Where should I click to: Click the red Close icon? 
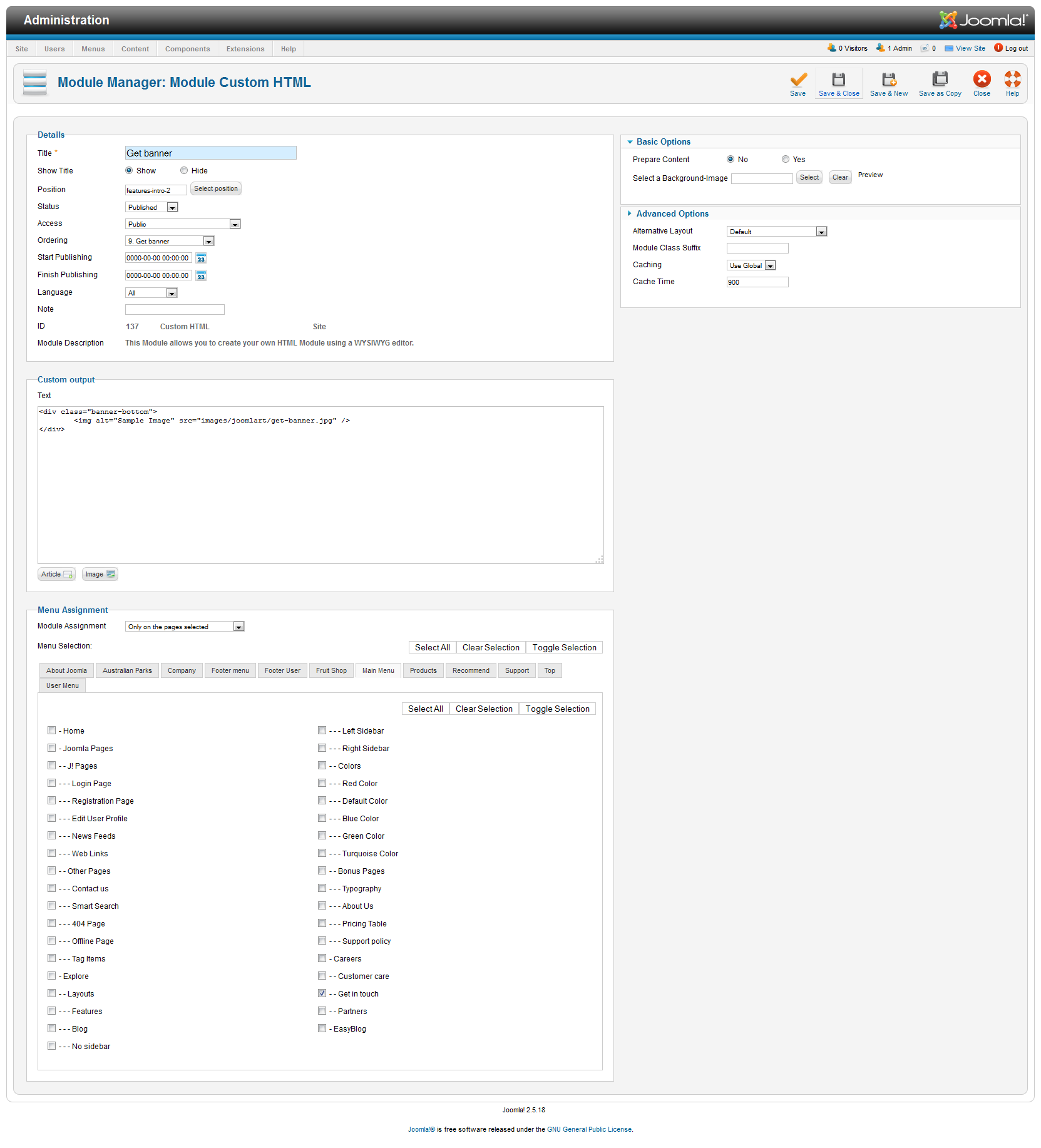point(982,79)
